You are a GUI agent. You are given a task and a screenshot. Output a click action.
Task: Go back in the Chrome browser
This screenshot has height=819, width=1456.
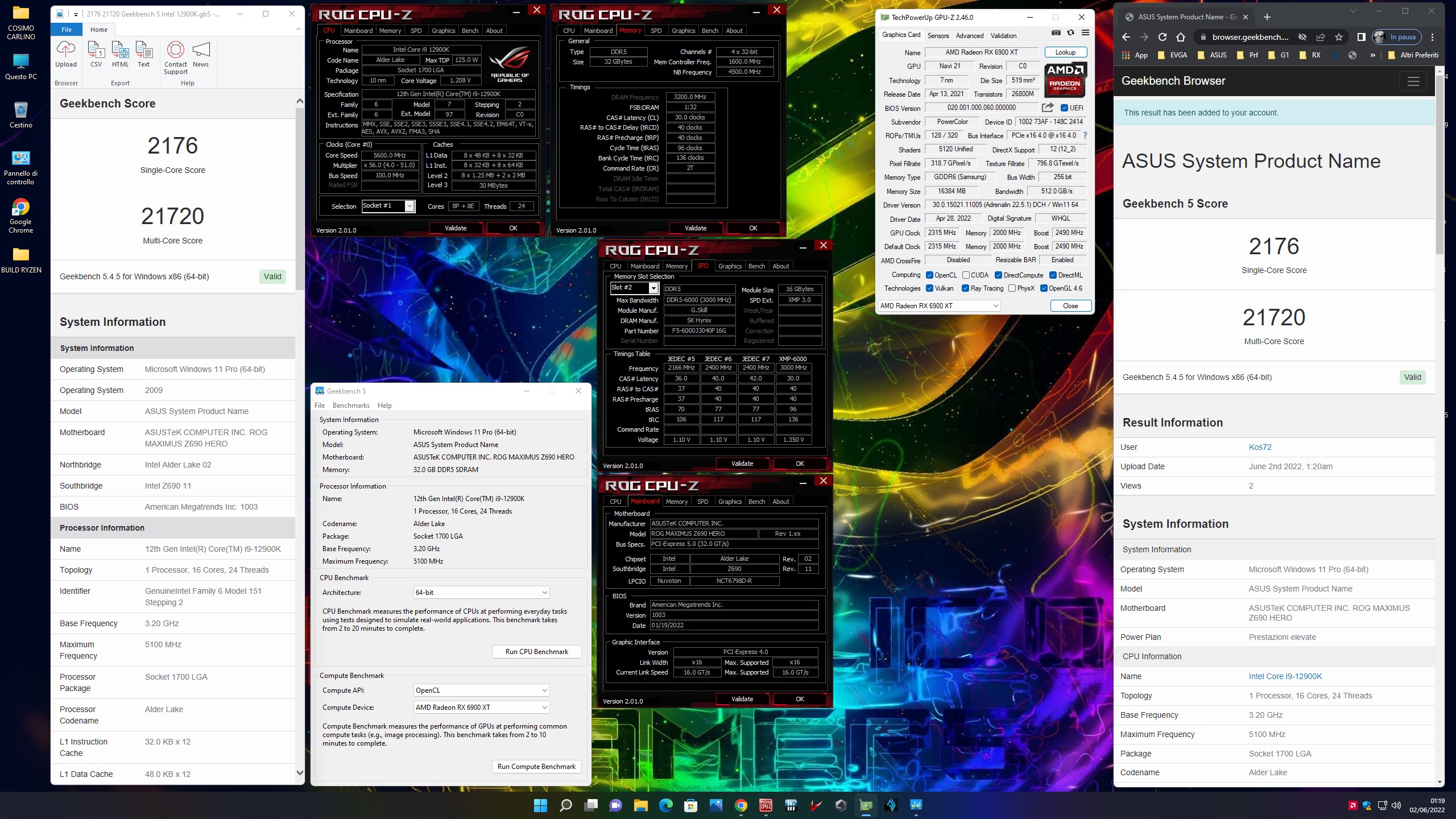coord(1126,37)
